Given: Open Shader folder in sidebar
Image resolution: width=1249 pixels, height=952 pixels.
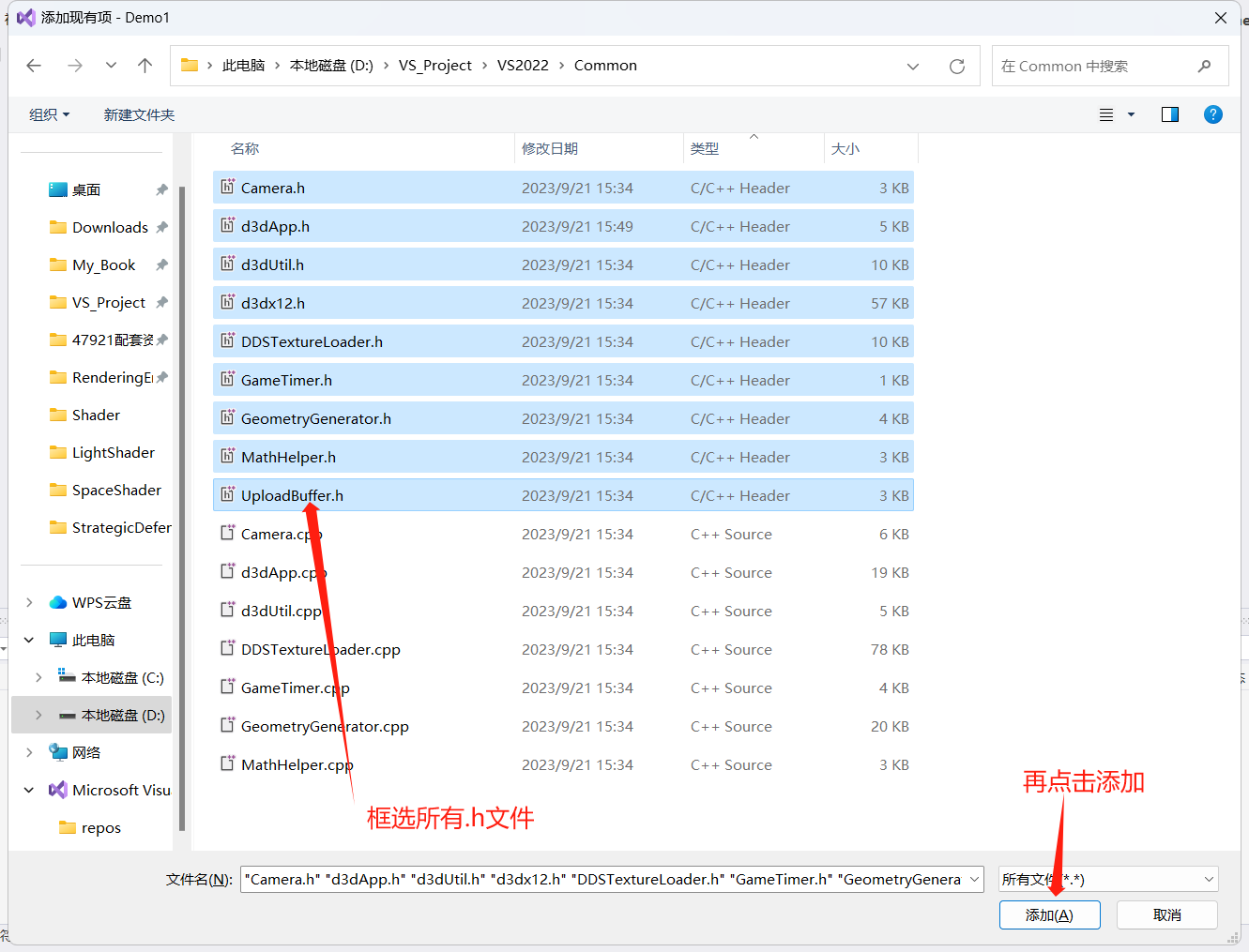Looking at the screenshot, I should coord(96,415).
